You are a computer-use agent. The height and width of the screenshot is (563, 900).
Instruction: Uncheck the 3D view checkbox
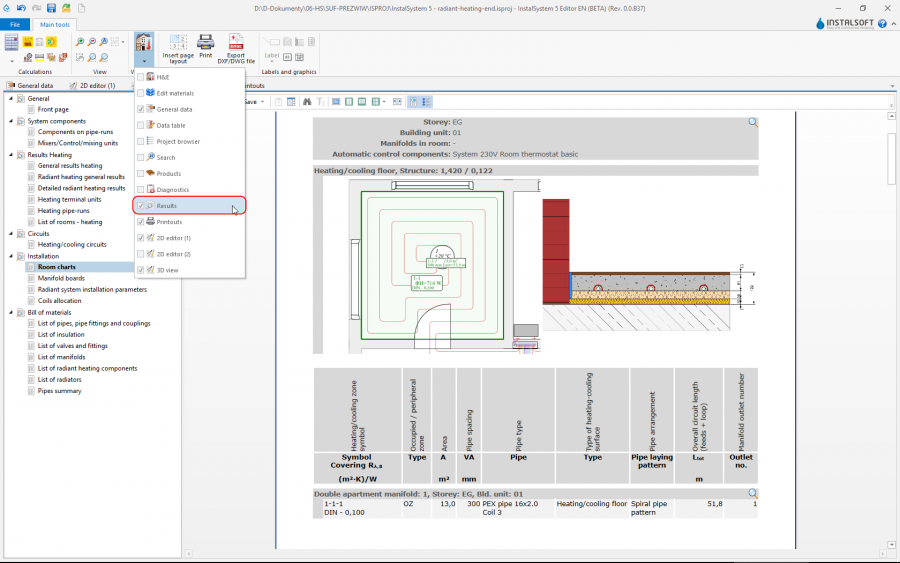click(x=141, y=270)
